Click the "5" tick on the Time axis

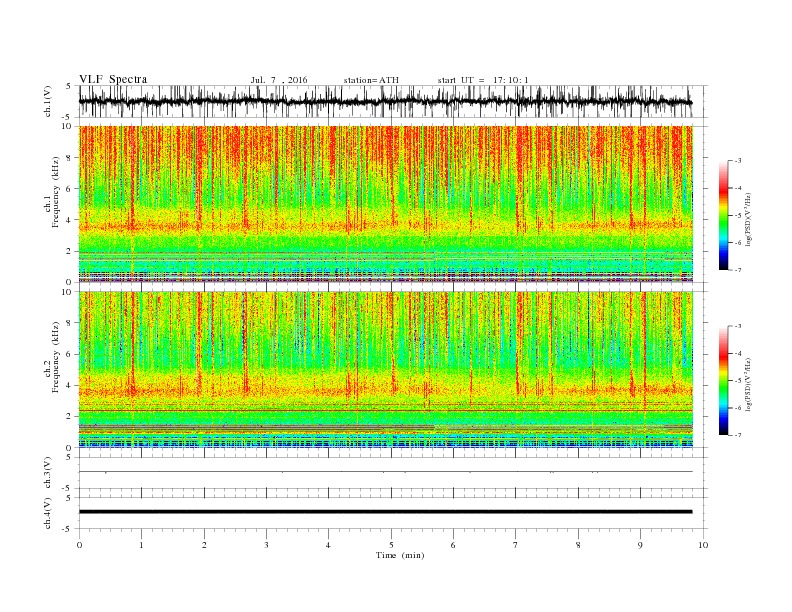pos(391,545)
